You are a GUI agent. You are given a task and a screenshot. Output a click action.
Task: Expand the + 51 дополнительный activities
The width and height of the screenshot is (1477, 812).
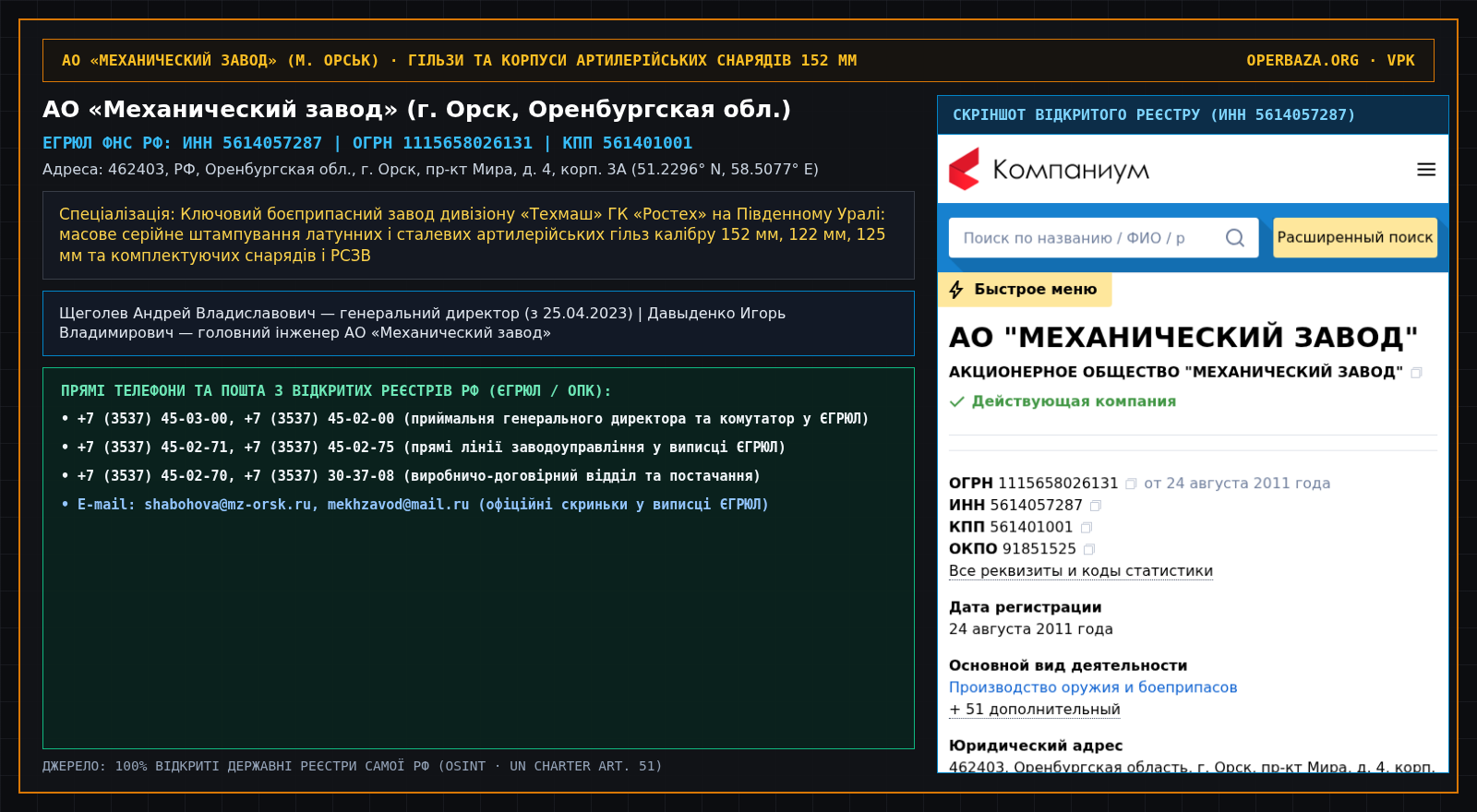(x=1035, y=710)
